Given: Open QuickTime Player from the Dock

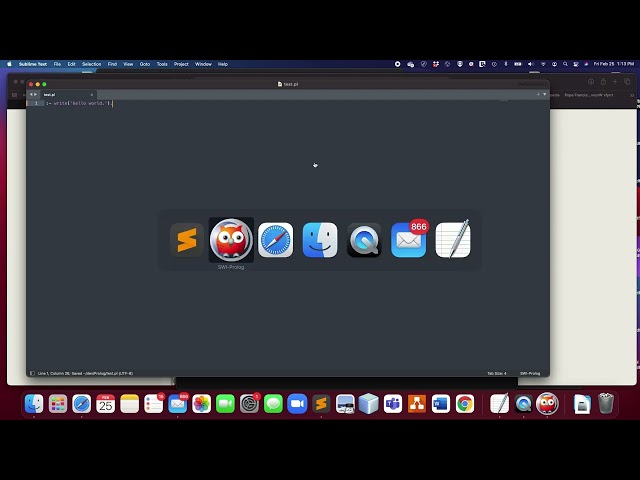Looking at the screenshot, I should 523,404.
